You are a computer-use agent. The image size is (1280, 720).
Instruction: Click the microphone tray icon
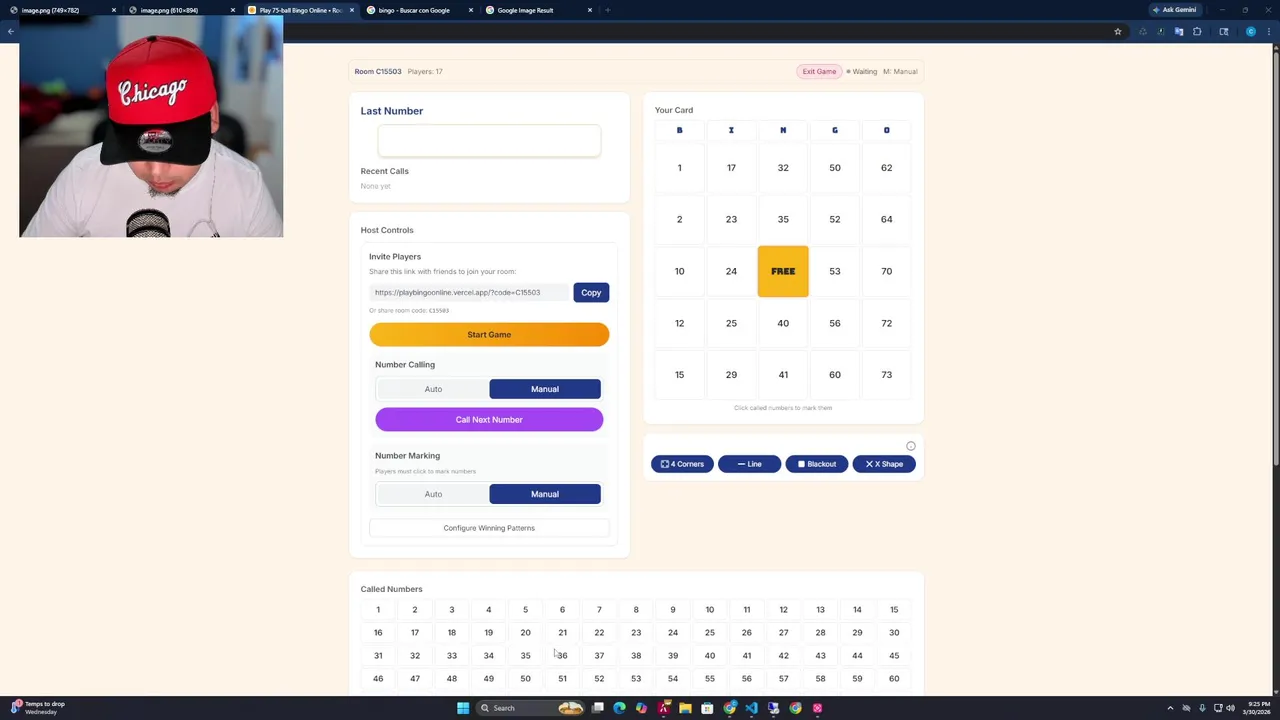[1202, 708]
